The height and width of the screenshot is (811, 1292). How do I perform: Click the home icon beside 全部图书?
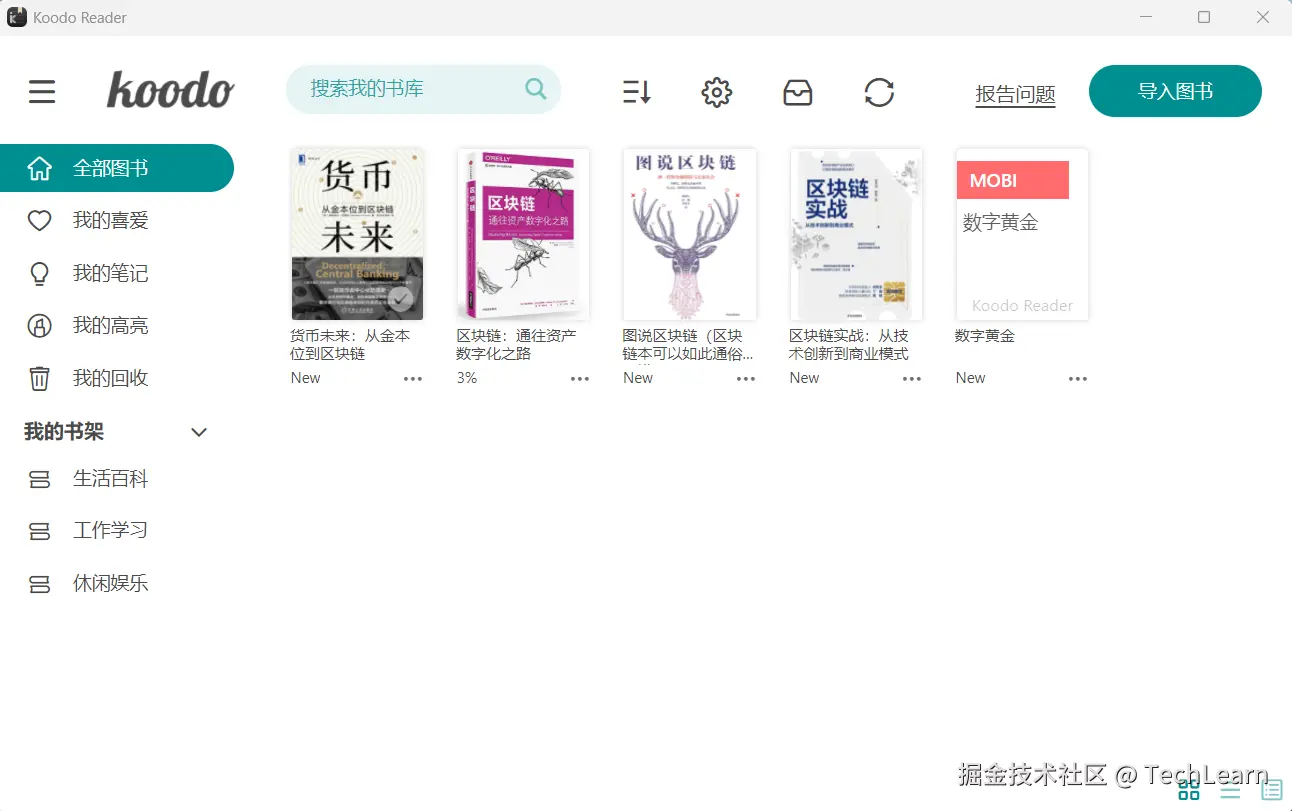pyautogui.click(x=39, y=168)
